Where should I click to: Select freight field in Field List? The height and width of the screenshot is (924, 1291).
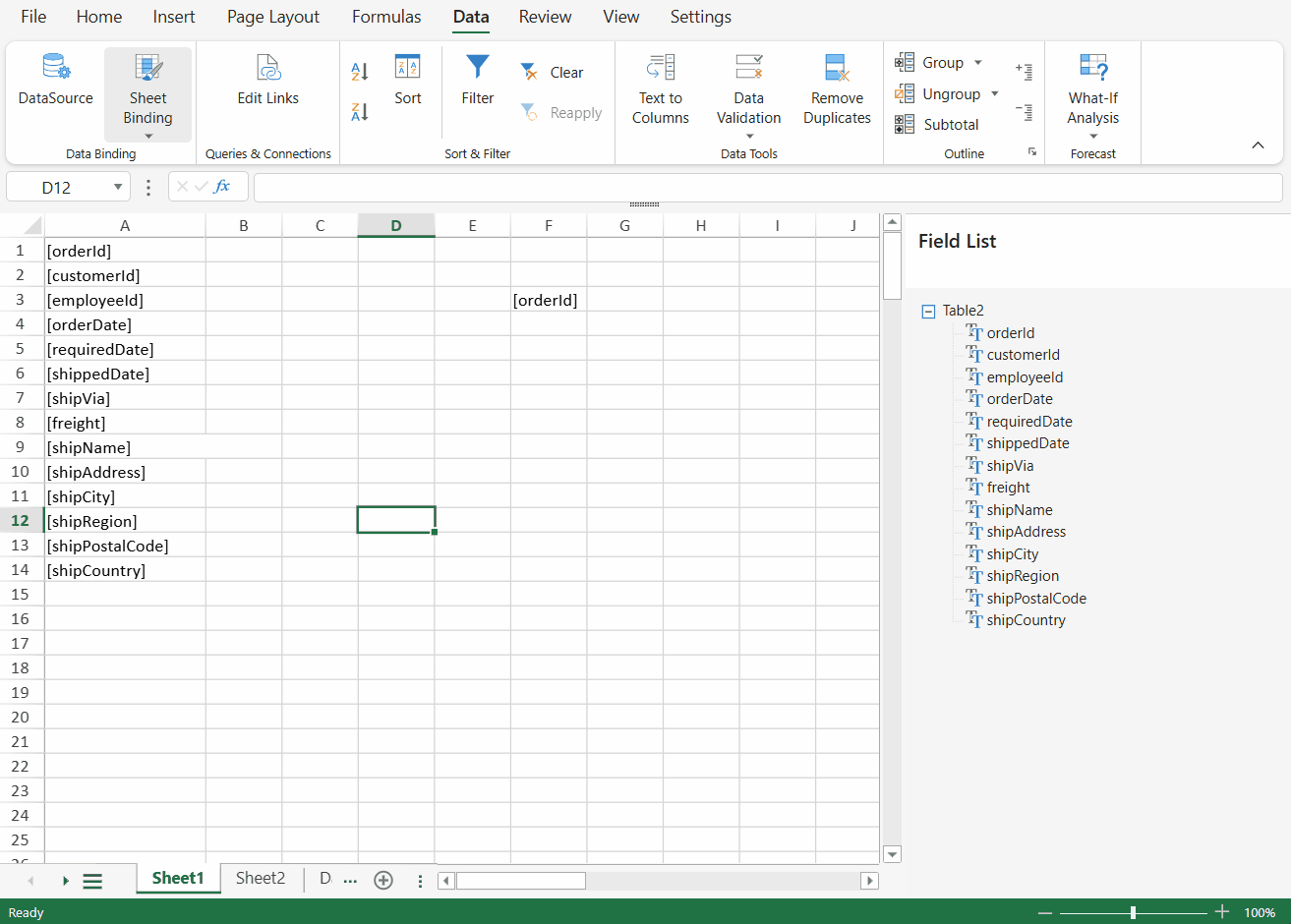1009,488
